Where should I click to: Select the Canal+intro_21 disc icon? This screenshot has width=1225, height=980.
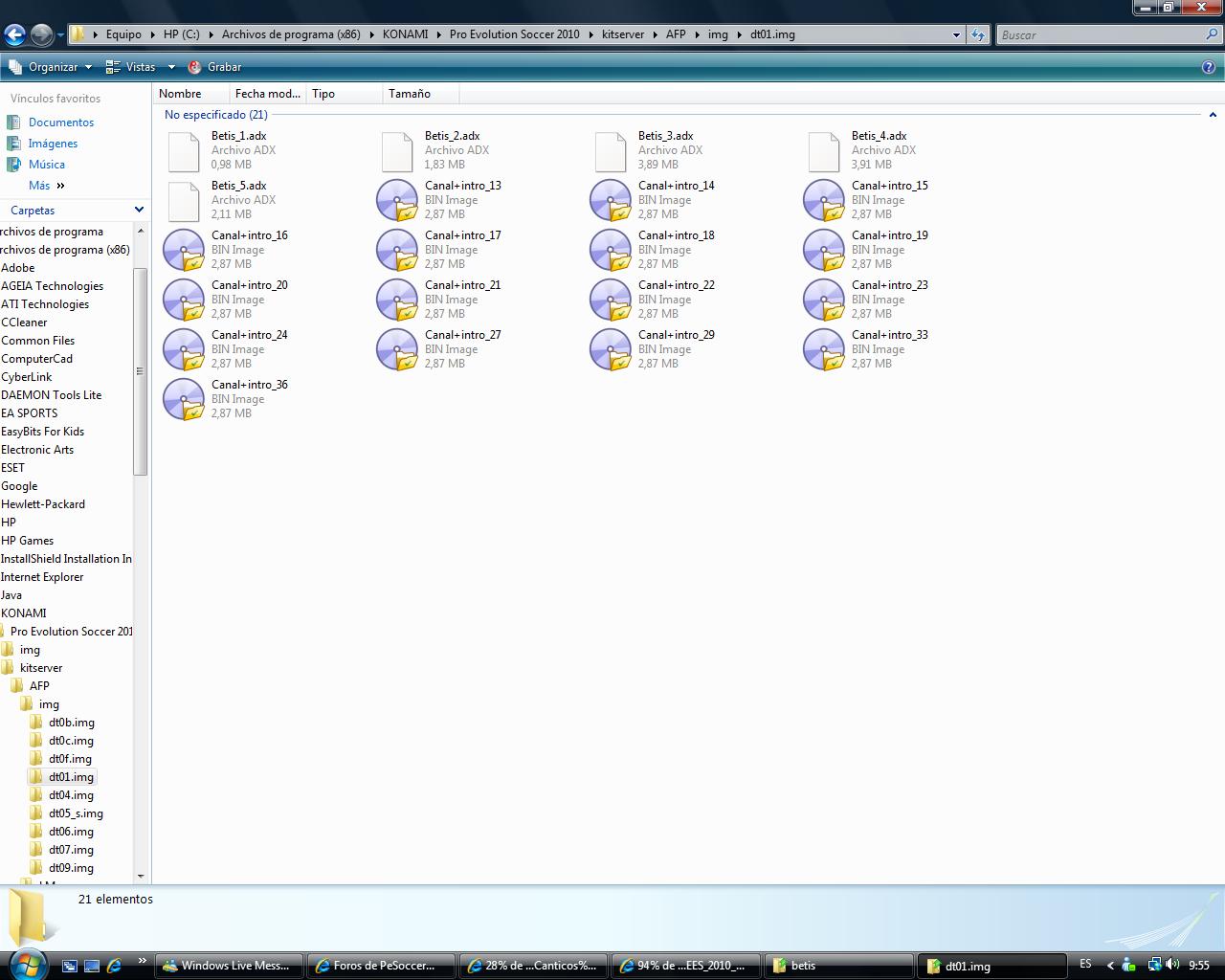(x=396, y=300)
